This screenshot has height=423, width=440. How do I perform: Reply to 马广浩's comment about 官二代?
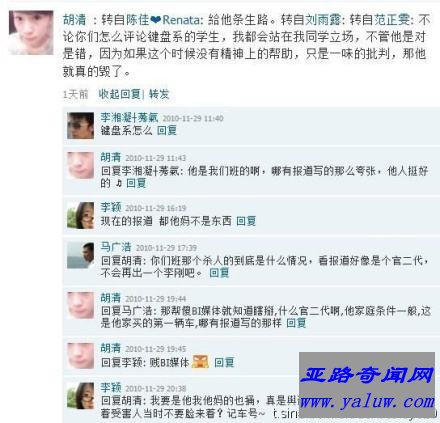(219, 273)
